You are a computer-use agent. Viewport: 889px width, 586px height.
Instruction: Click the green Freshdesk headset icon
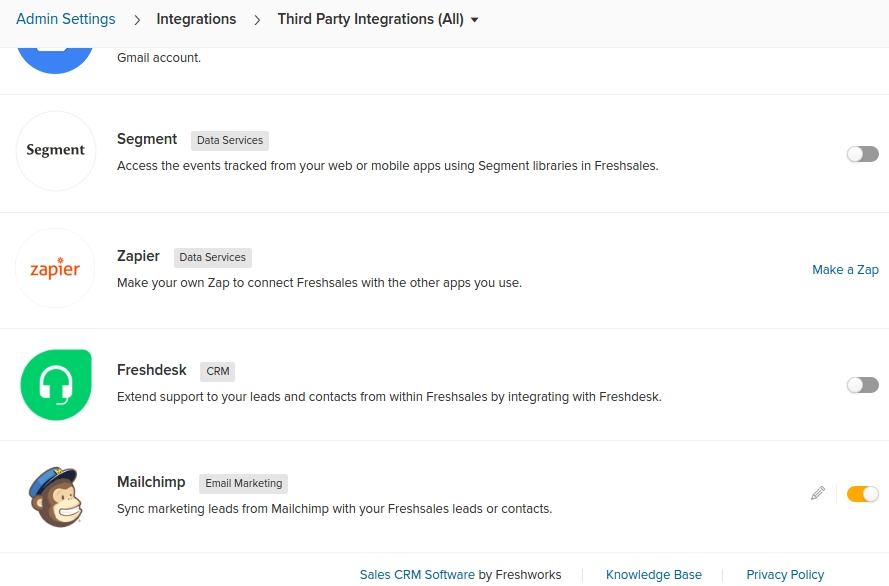point(56,385)
